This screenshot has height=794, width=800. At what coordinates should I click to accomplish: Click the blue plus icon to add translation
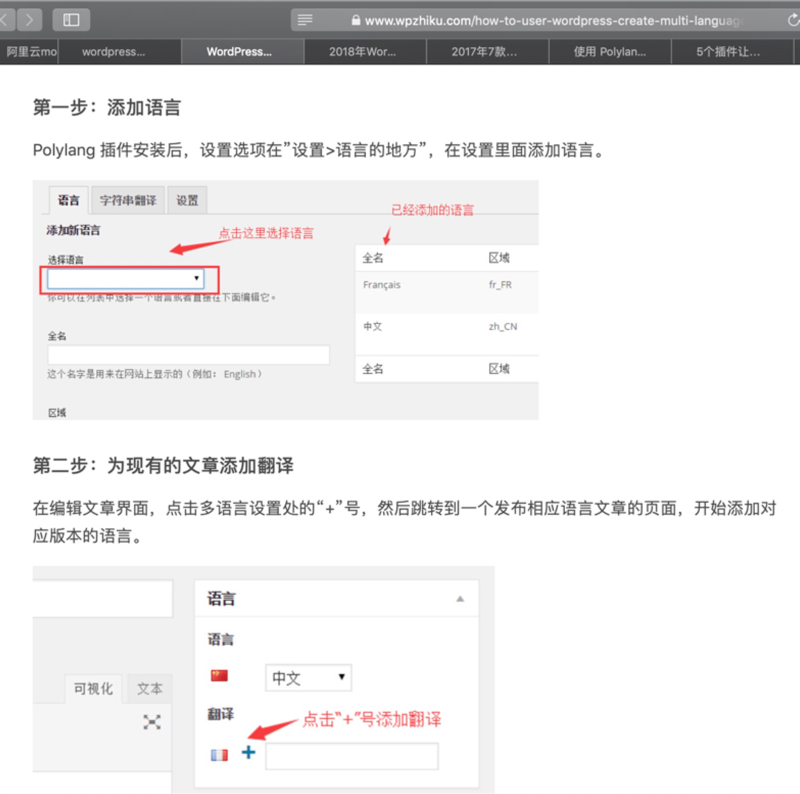(x=248, y=752)
